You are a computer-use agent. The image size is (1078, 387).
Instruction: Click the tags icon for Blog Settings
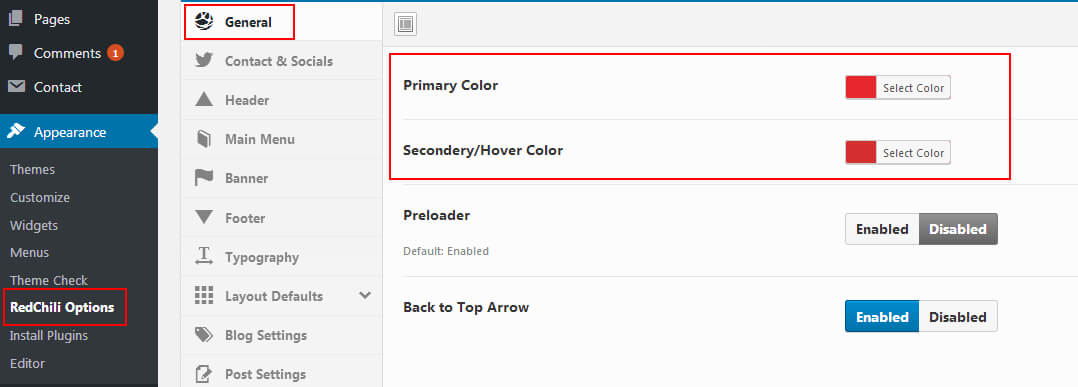click(204, 335)
